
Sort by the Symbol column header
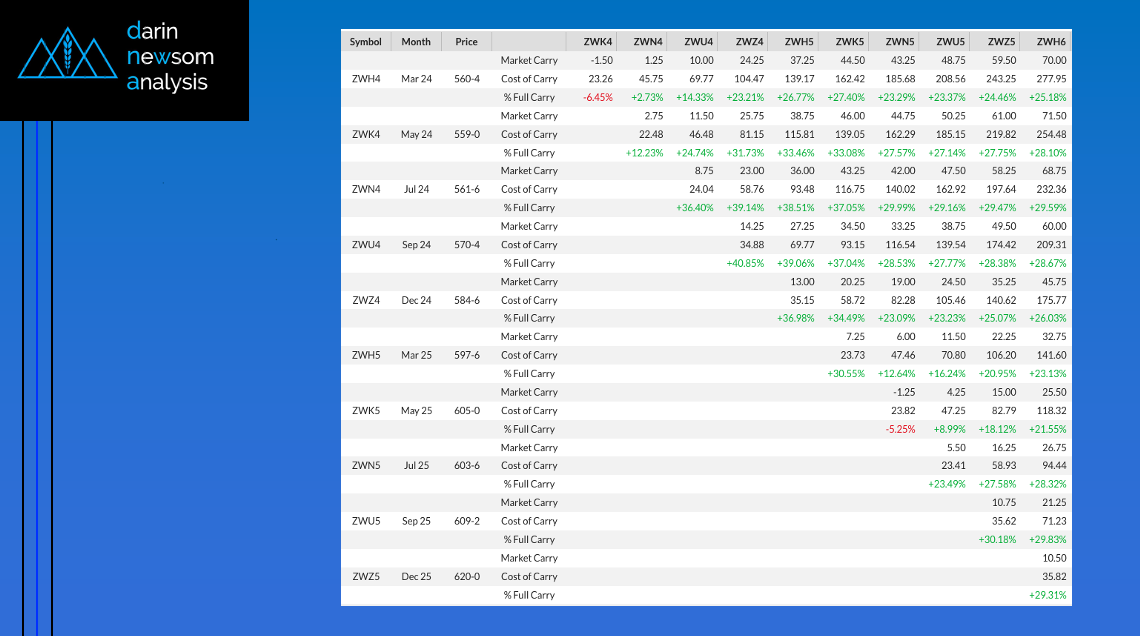click(365, 42)
